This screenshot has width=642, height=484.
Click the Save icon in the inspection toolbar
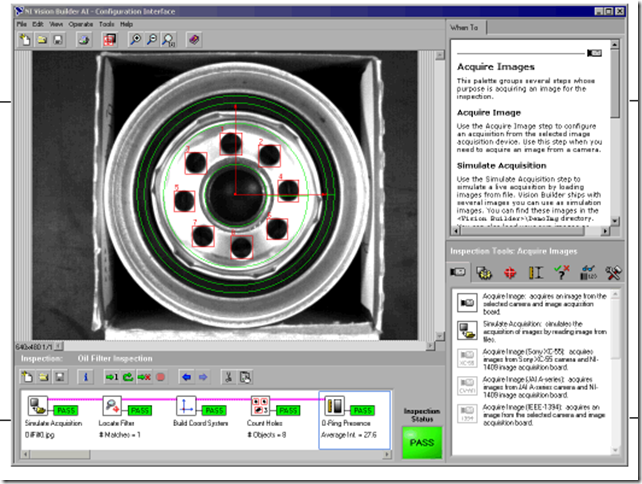coord(60,377)
